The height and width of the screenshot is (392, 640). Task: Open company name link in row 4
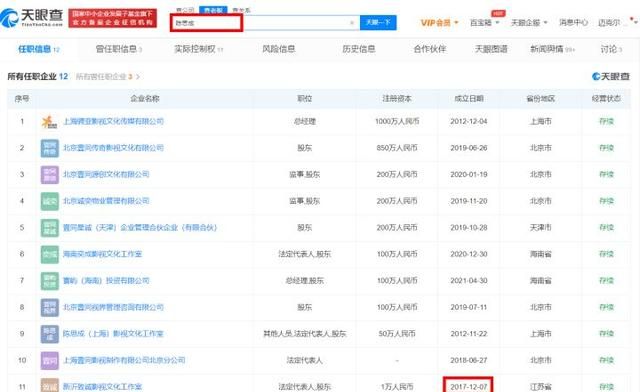106,201
